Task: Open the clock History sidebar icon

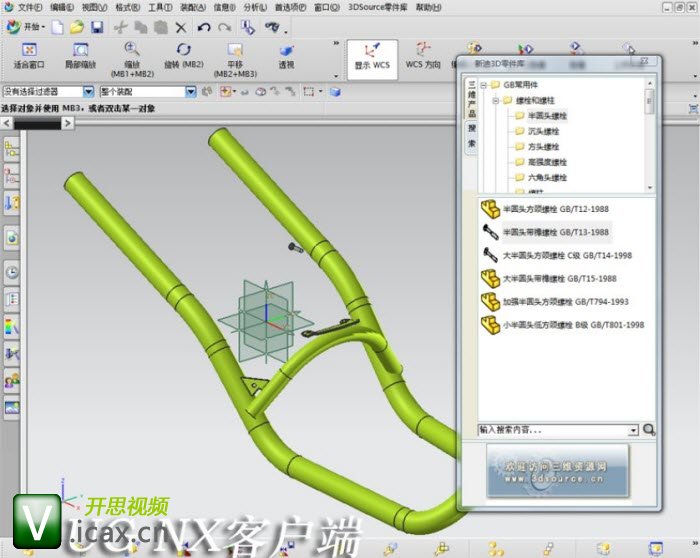Action: pyautogui.click(x=12, y=271)
